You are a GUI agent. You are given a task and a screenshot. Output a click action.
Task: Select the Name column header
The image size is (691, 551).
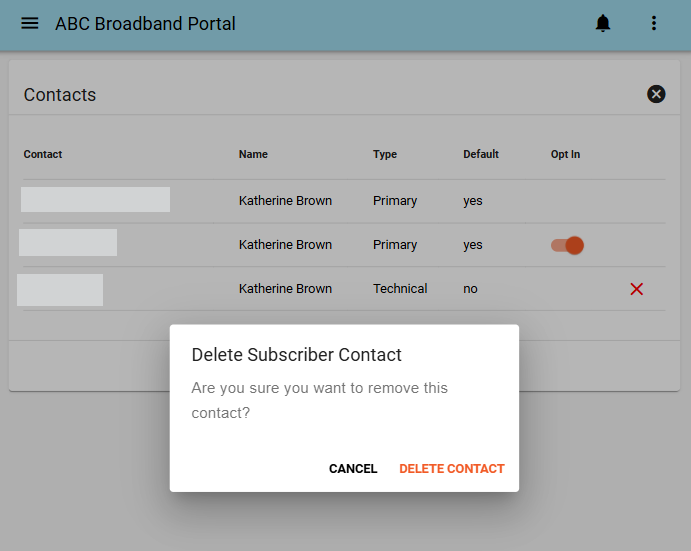253,154
